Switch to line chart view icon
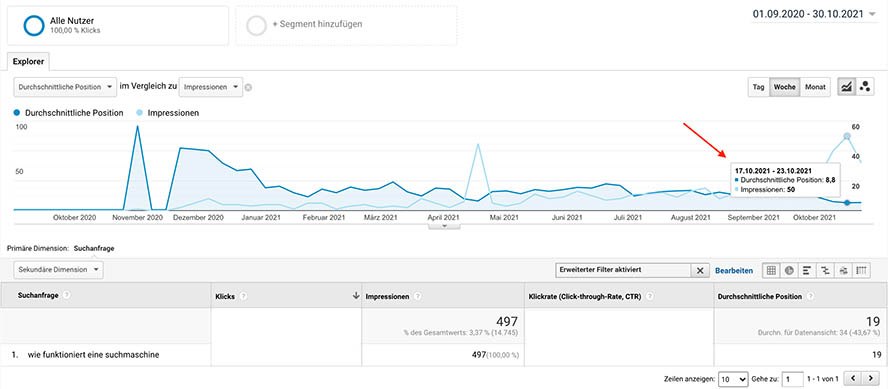This screenshot has width=888, height=389. tap(847, 87)
